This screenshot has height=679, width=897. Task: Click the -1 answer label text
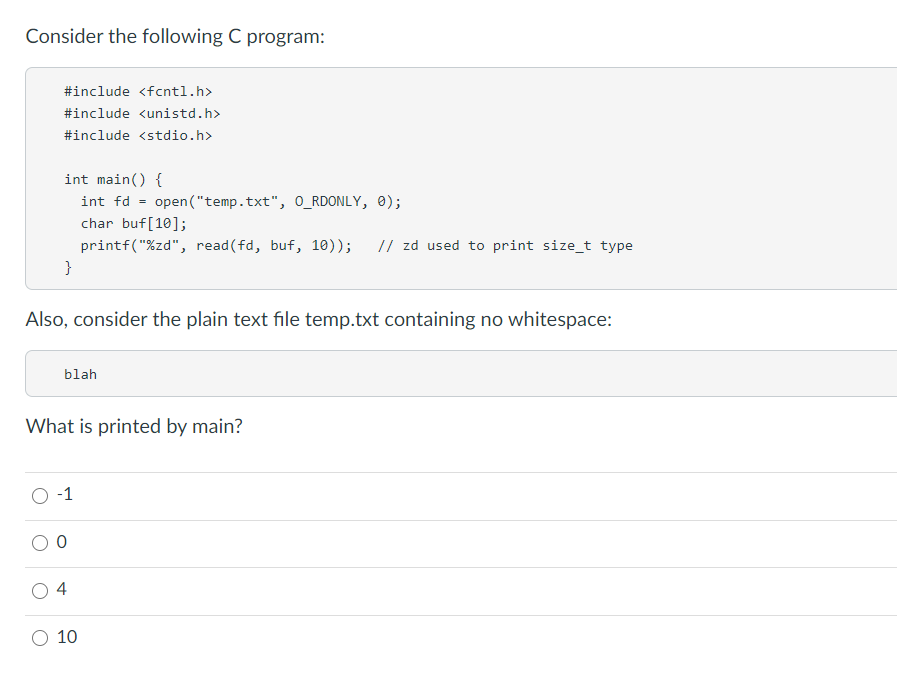(64, 494)
